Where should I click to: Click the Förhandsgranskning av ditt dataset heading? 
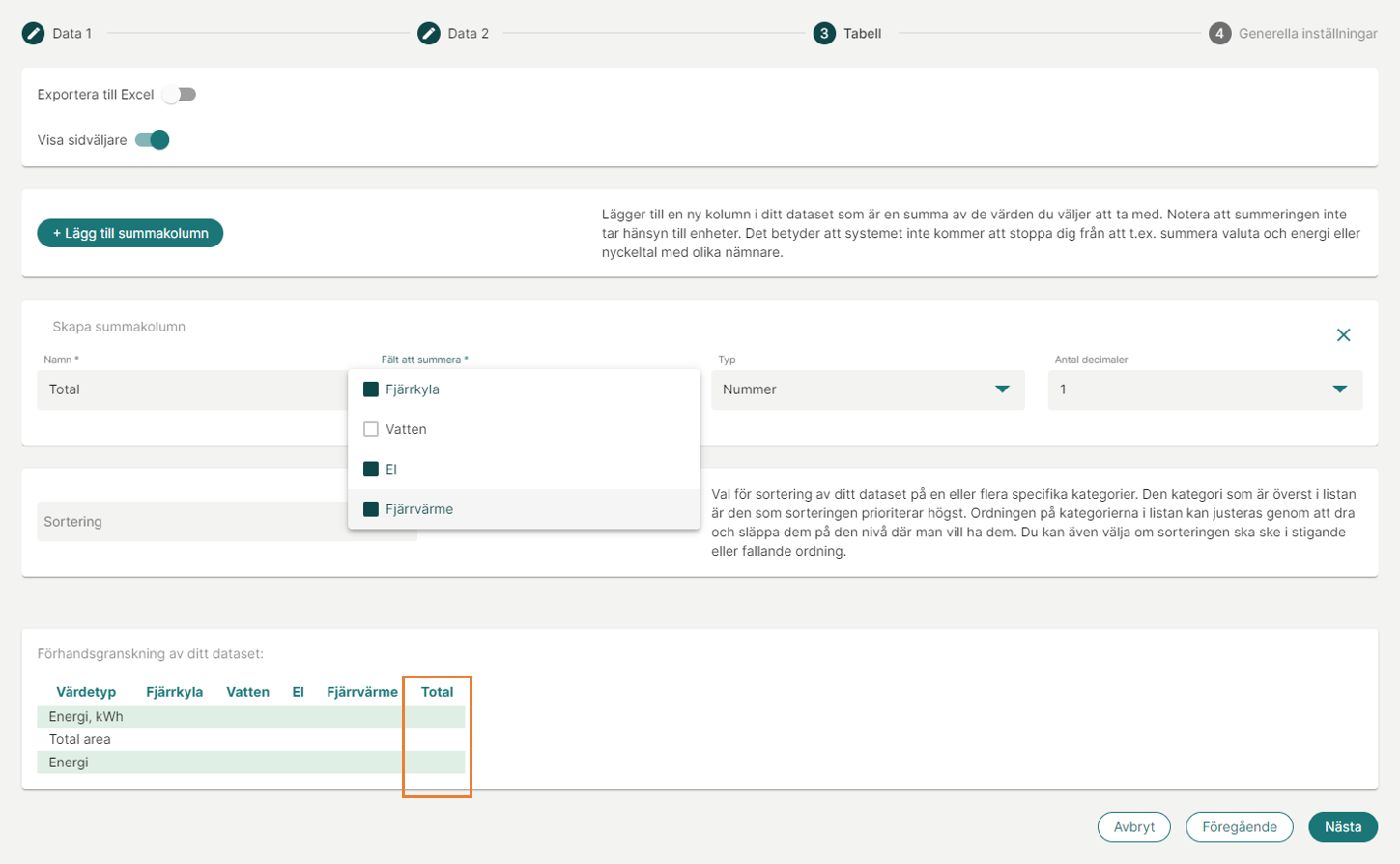pyautogui.click(x=150, y=654)
